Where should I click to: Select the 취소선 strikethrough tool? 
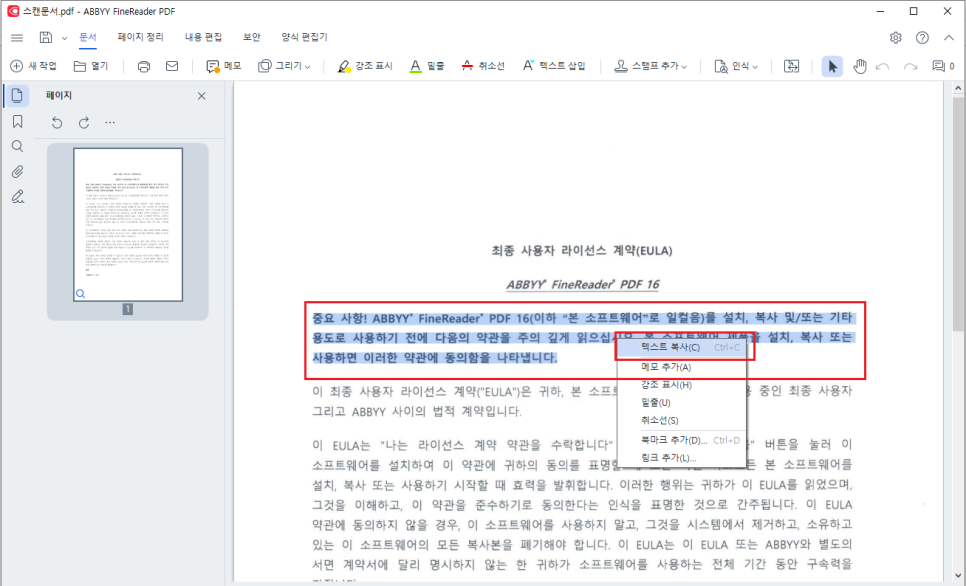pos(483,66)
